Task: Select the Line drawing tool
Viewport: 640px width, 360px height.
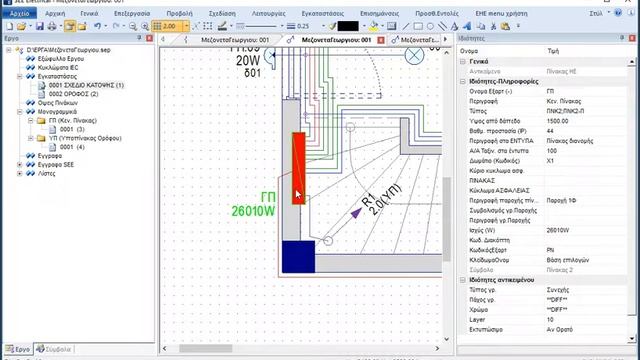Action: (x=406, y=27)
